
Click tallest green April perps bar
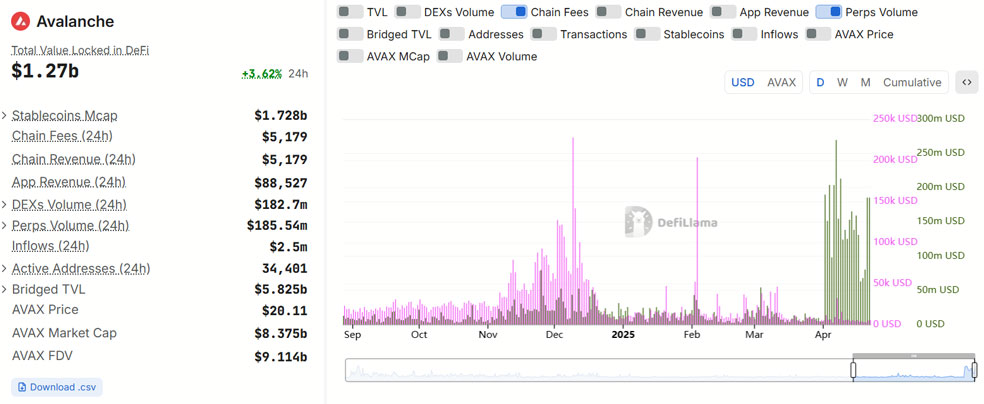pyautogui.click(x=836, y=232)
